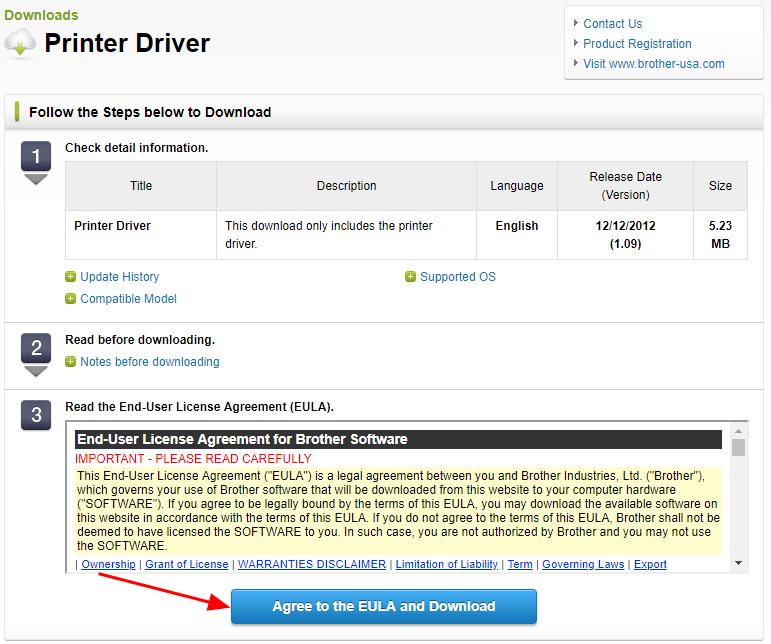The height and width of the screenshot is (644, 771).
Task: Jump to WARRANTIES DISCLAIMER section
Action: coord(311,564)
